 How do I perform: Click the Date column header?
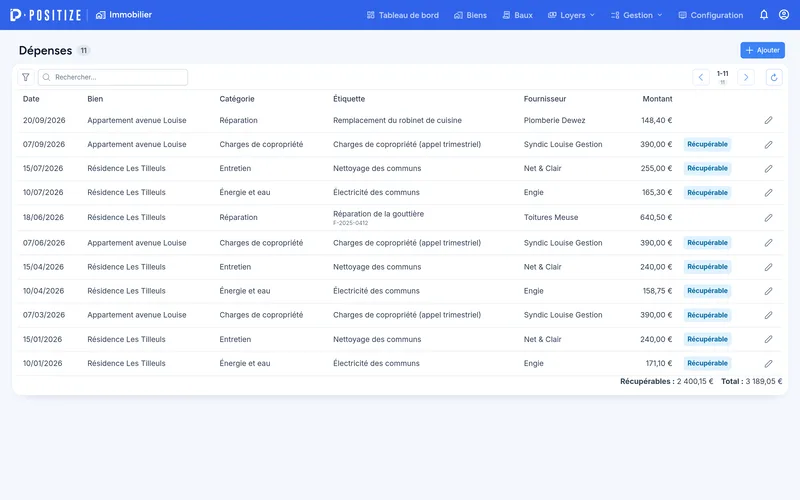click(x=31, y=99)
